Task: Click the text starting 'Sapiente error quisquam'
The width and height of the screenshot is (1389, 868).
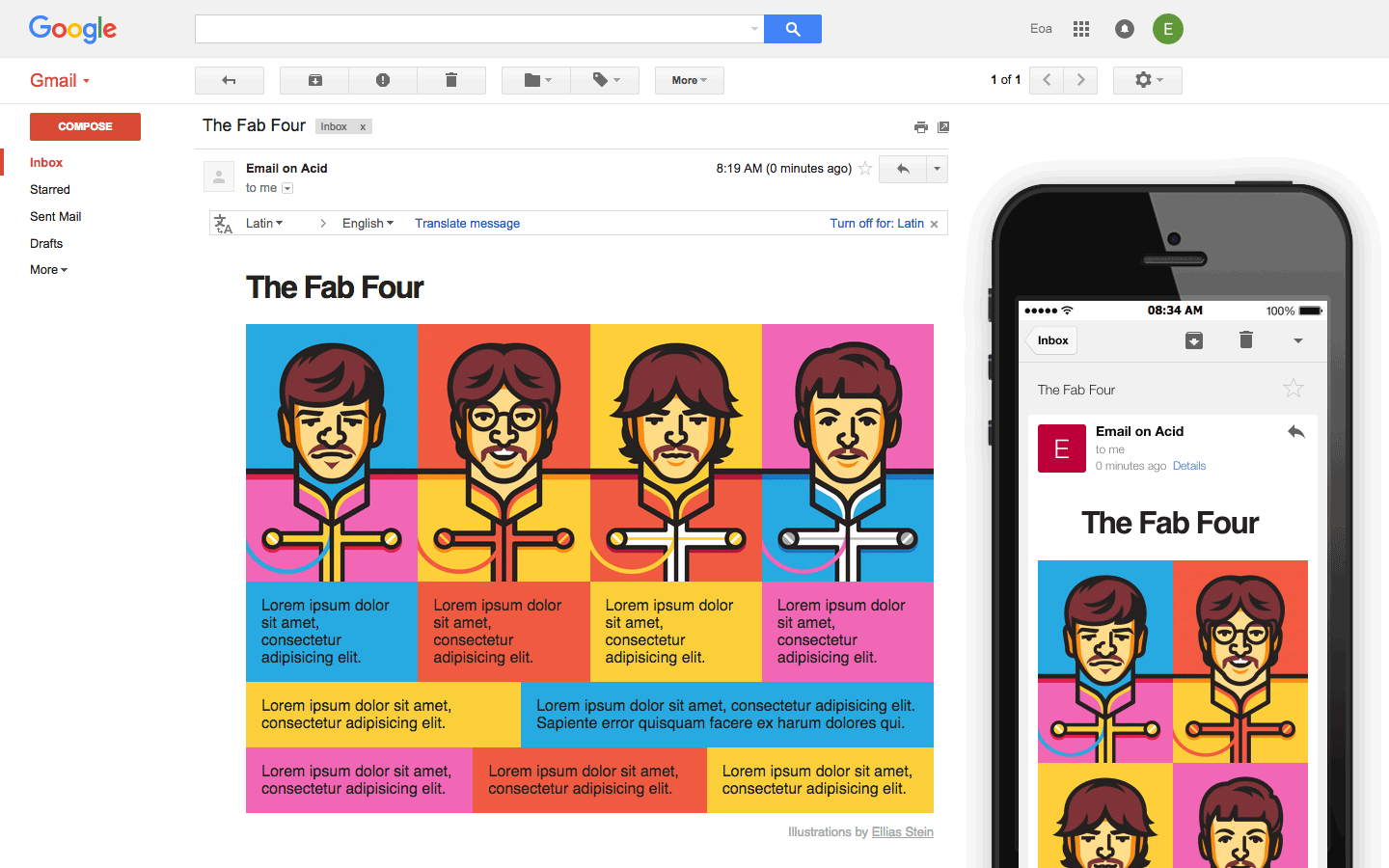Action: pos(721,723)
